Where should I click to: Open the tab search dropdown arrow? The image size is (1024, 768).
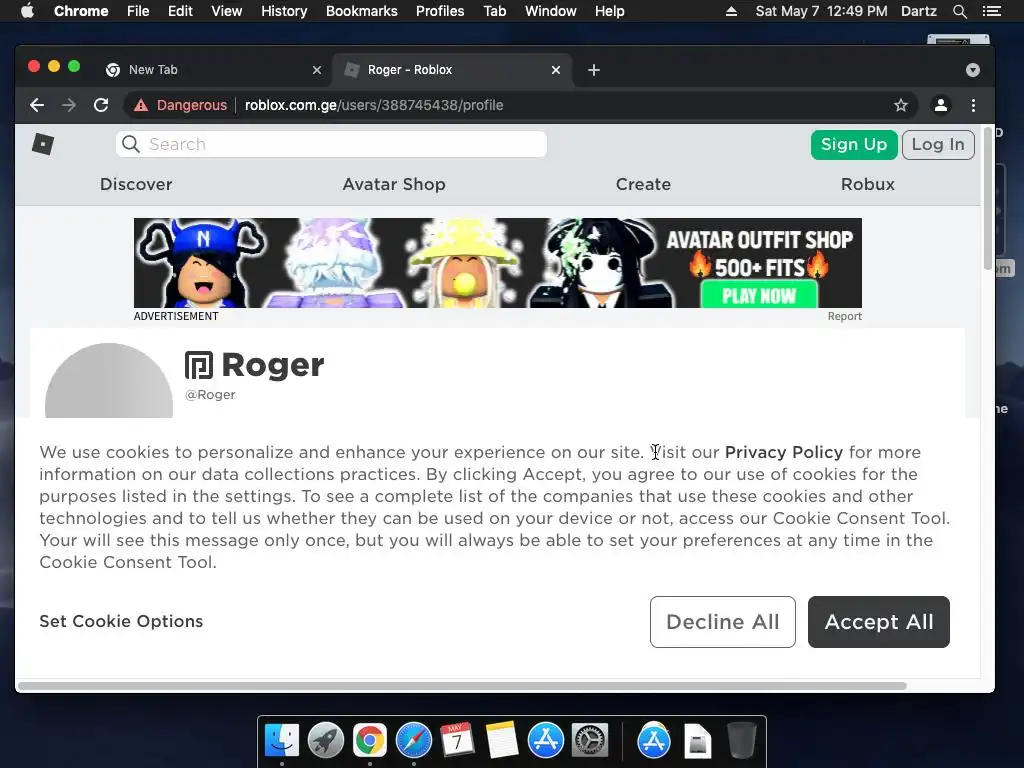tap(972, 70)
